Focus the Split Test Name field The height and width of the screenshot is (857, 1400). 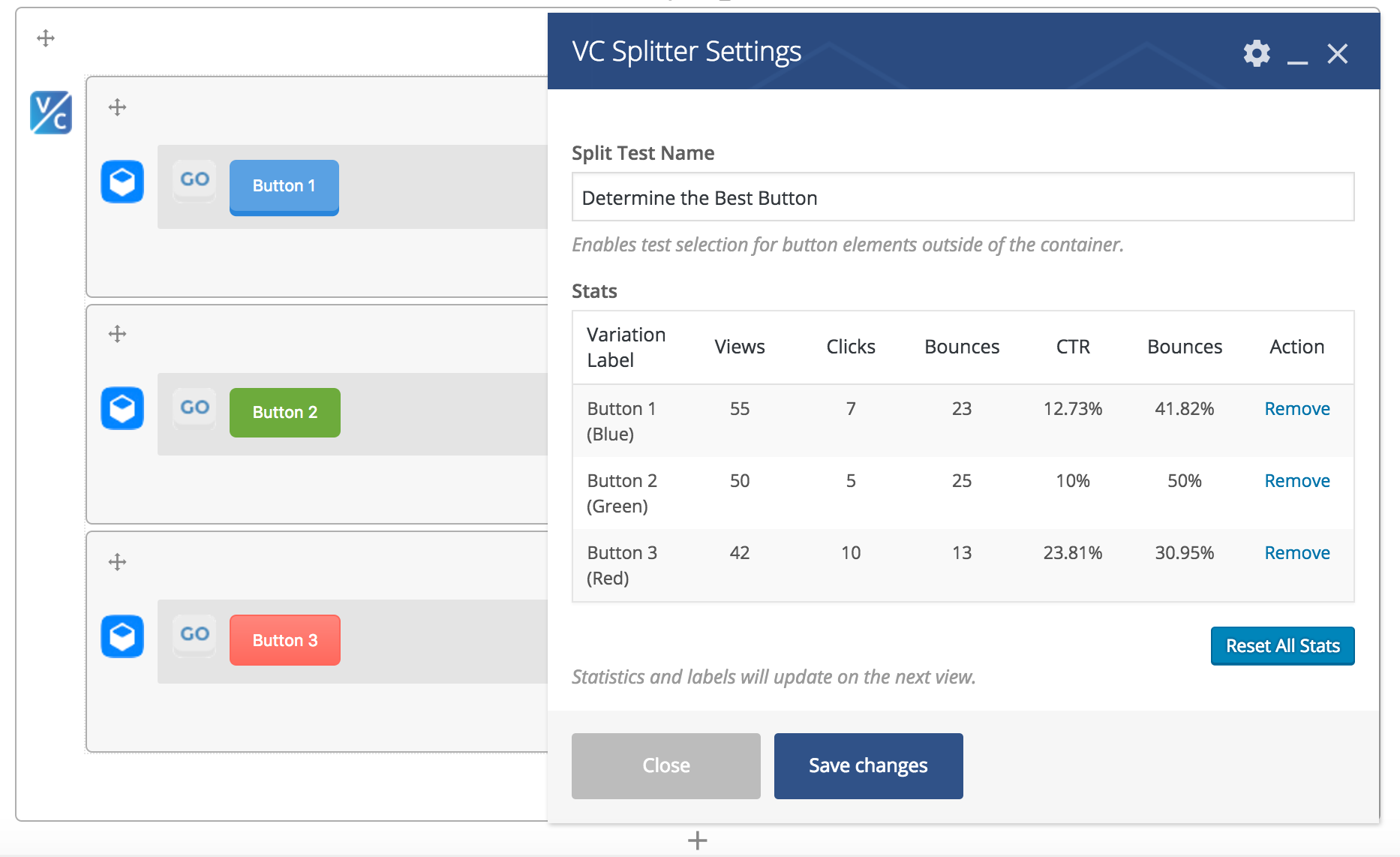963,197
